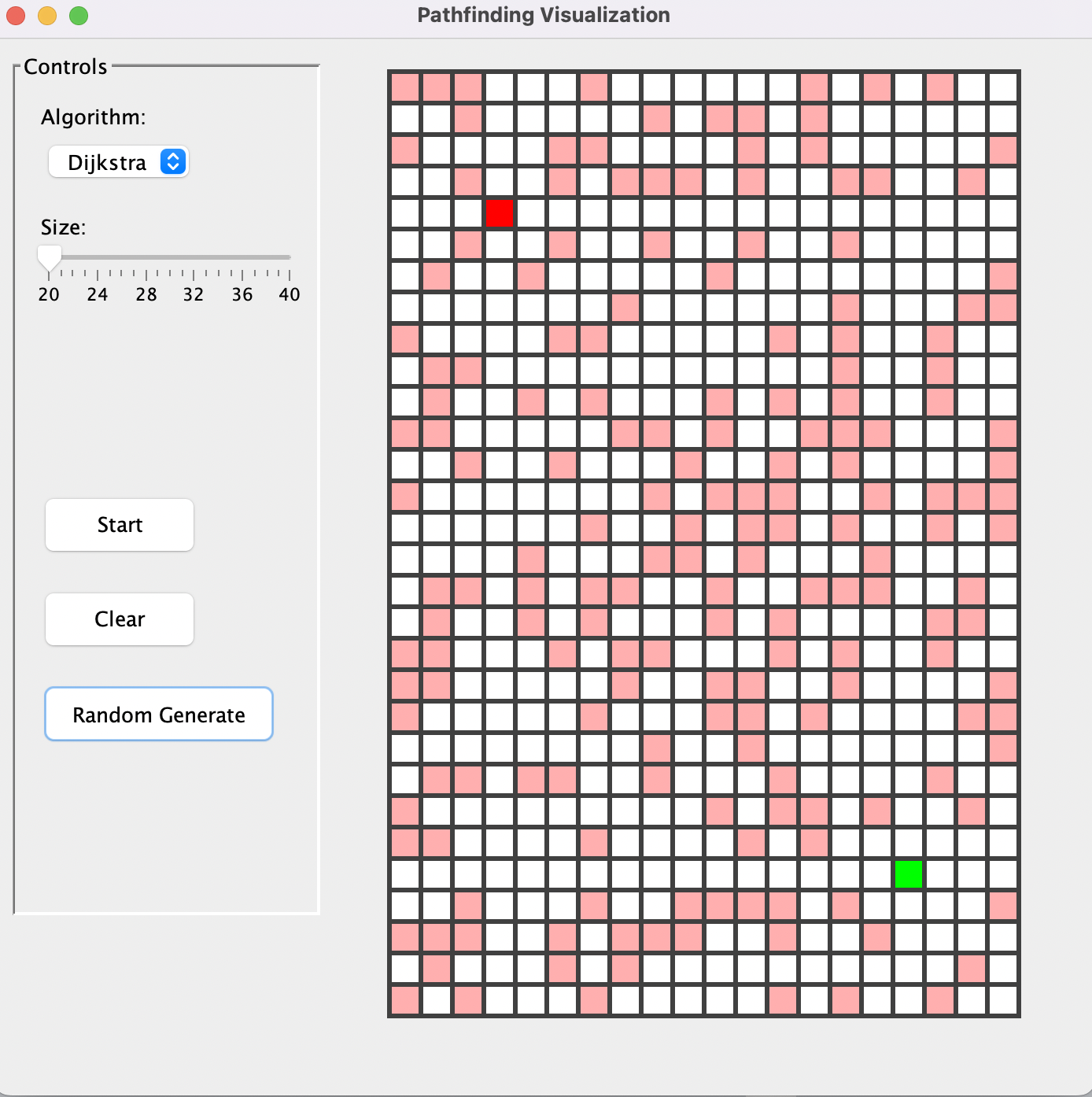Click the "32" tick label under the slider

coord(194,294)
